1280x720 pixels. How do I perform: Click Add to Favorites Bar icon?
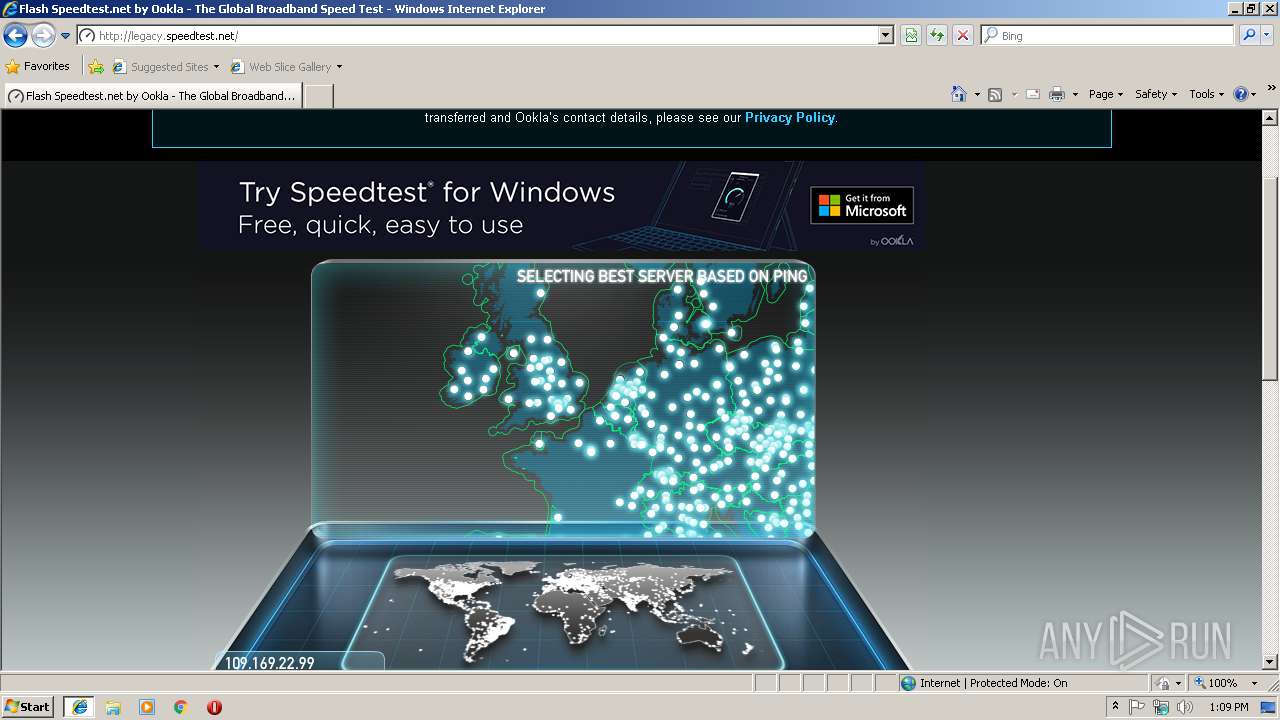96,67
